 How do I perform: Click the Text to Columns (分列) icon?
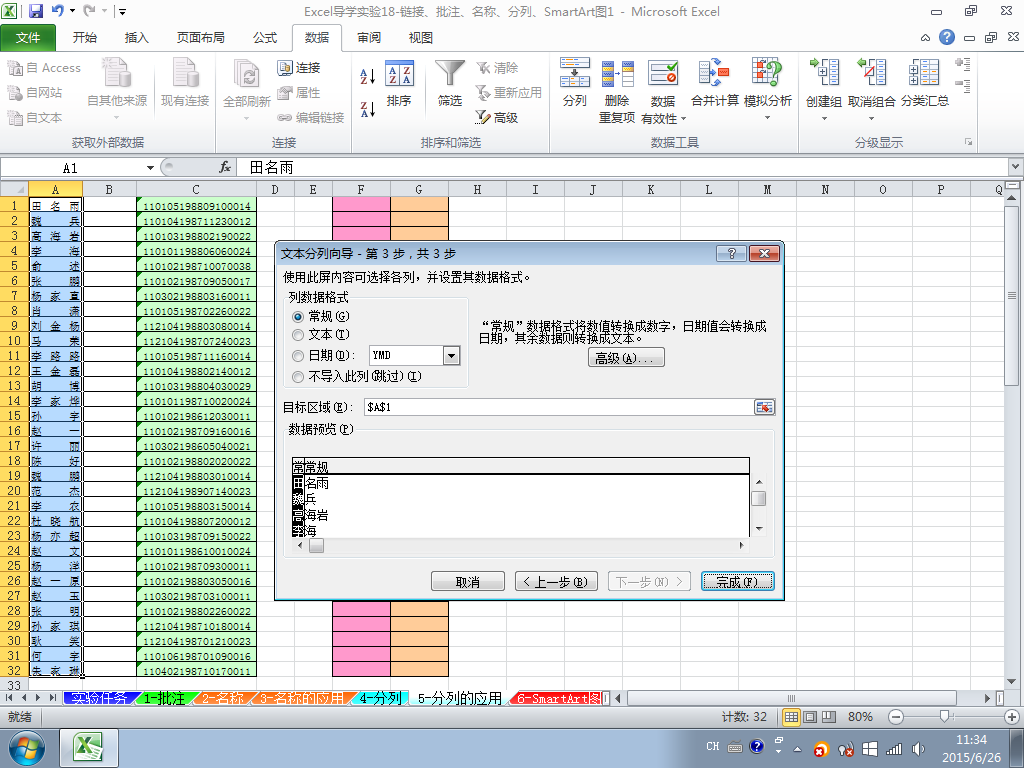click(575, 83)
